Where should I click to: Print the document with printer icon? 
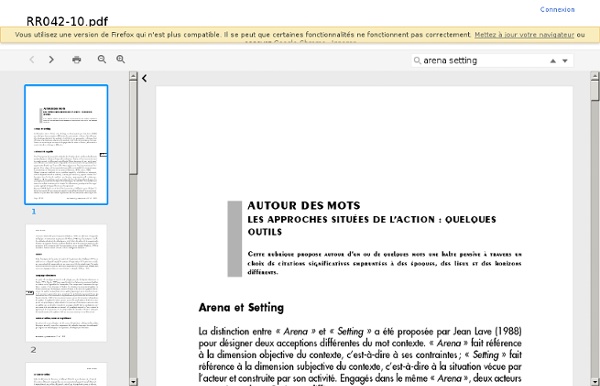[x=77, y=59]
